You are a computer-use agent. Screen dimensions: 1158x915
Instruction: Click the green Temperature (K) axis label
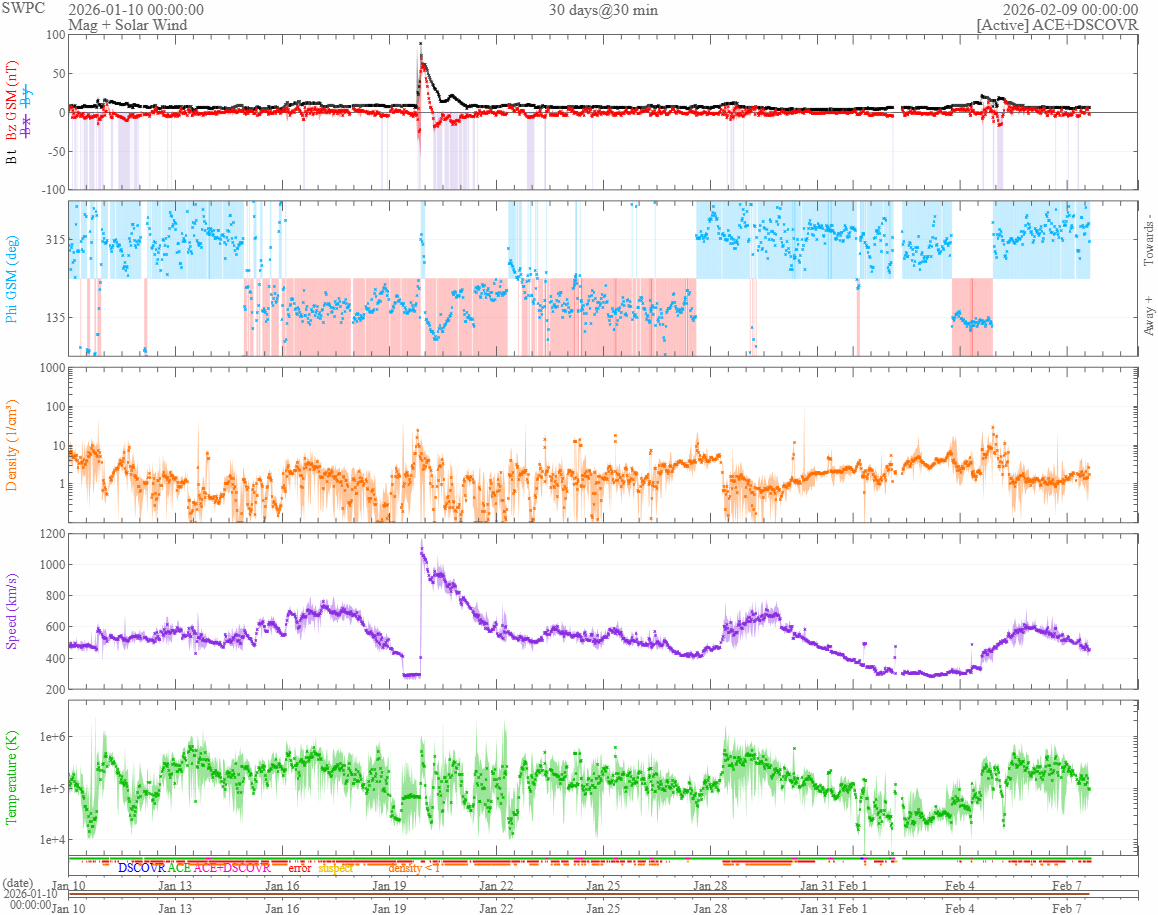pos(13,775)
